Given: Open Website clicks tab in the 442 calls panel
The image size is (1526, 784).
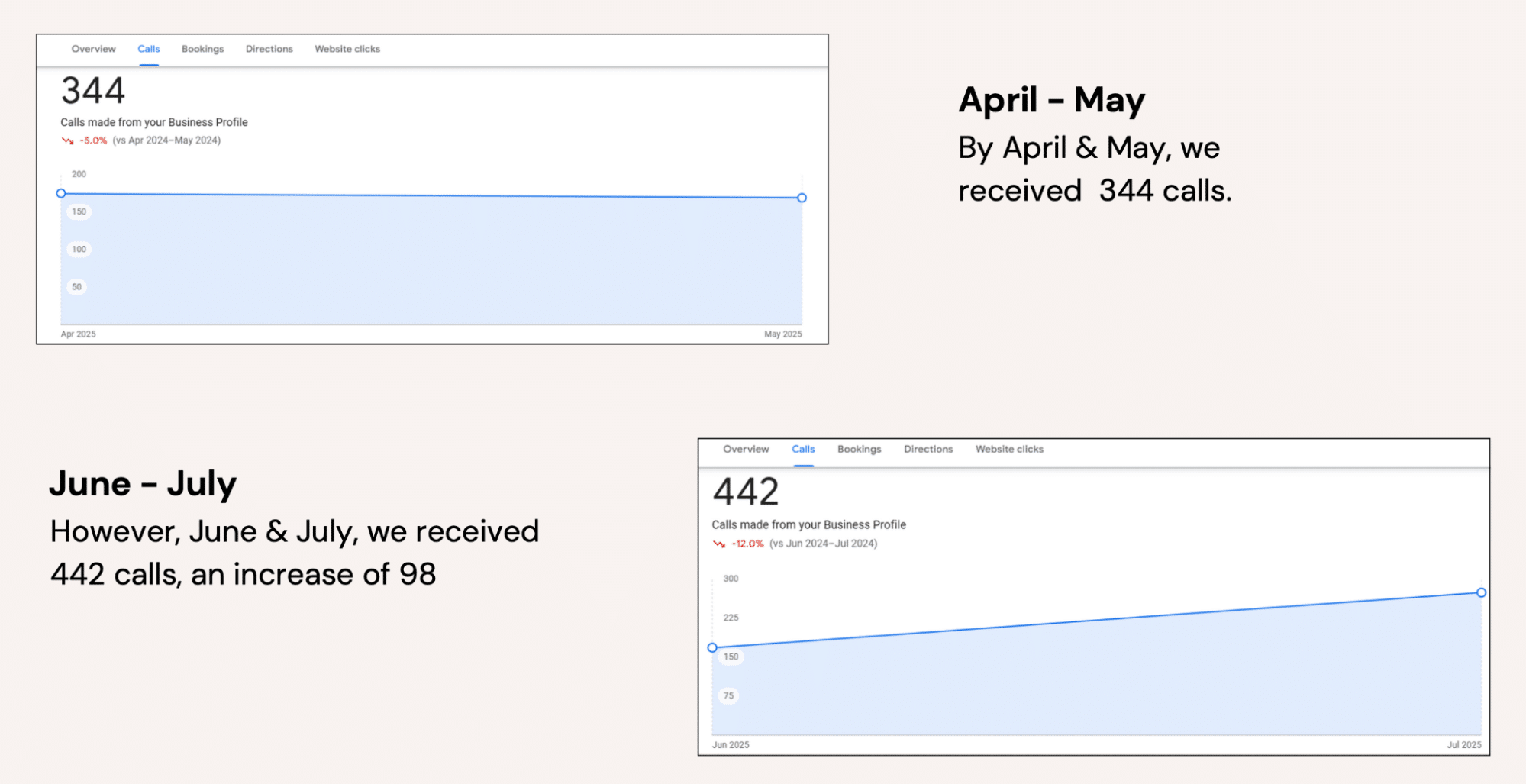Looking at the screenshot, I should click(1008, 449).
